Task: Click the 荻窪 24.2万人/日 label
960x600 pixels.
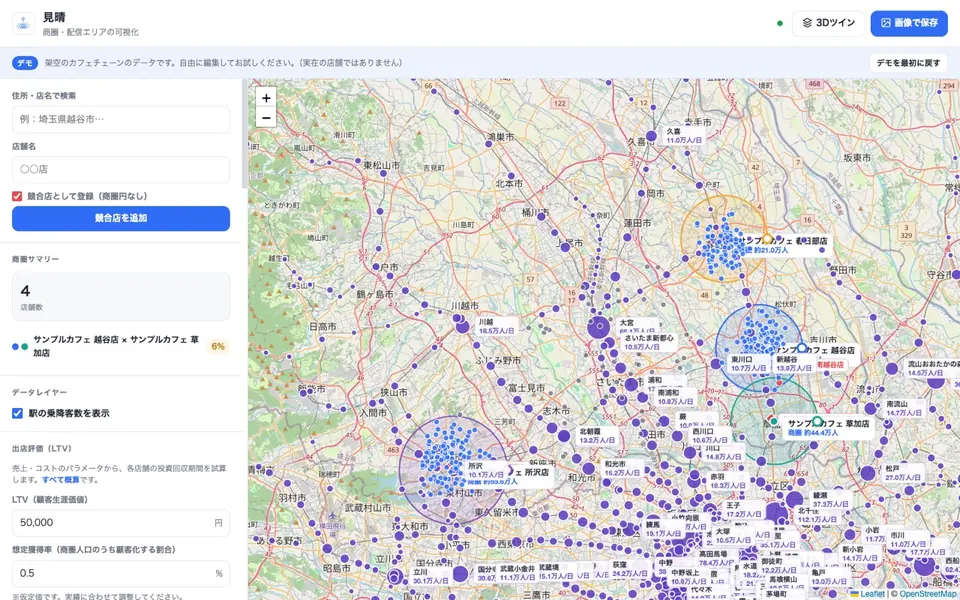Action: pos(631,569)
